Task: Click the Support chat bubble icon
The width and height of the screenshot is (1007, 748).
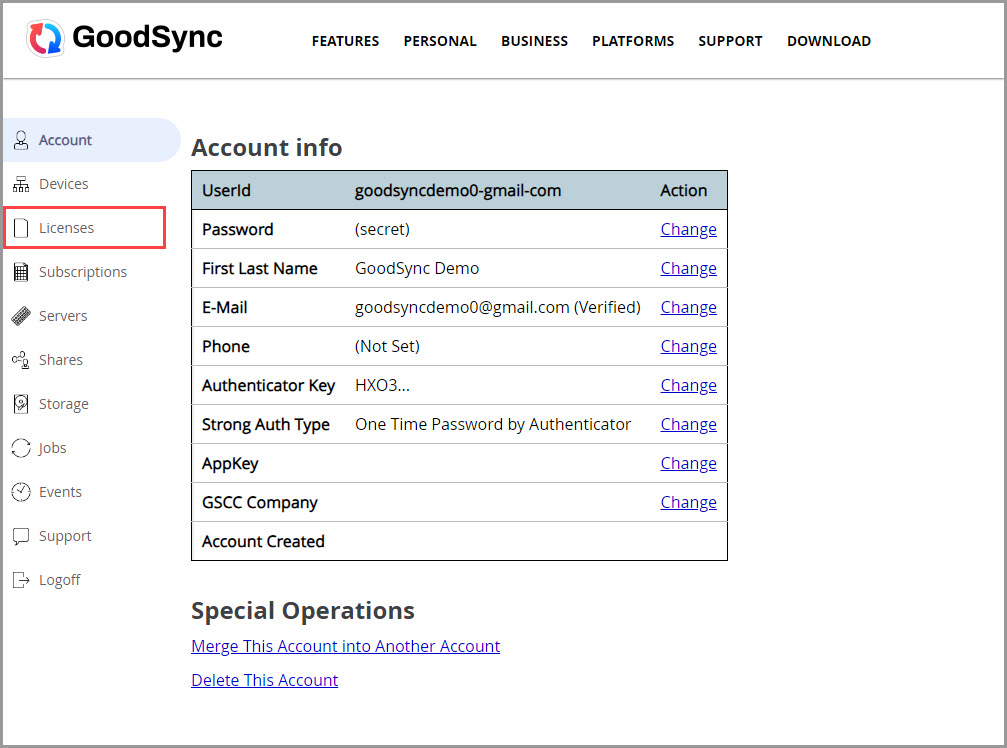Action: (21, 535)
